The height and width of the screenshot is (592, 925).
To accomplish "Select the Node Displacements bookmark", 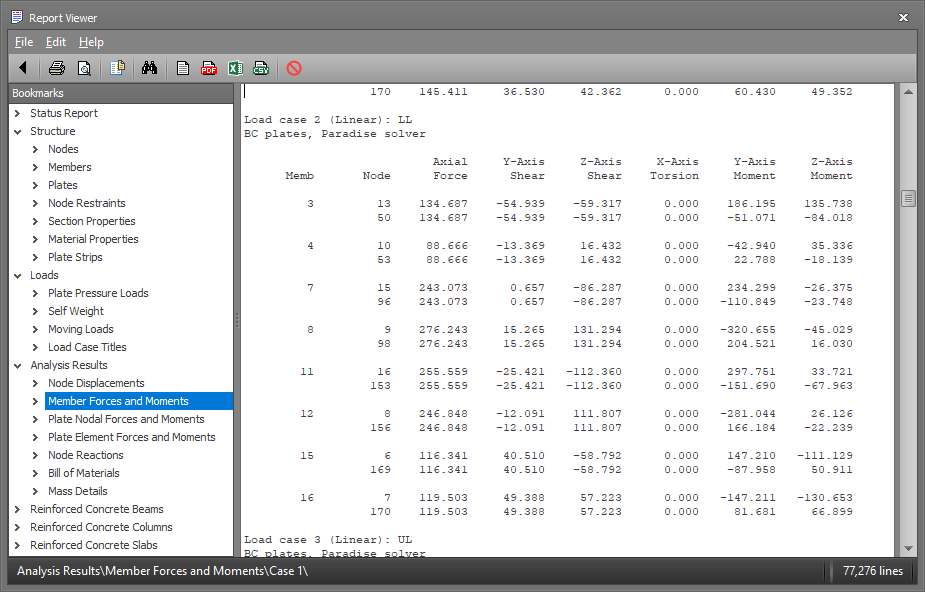I will 96,383.
